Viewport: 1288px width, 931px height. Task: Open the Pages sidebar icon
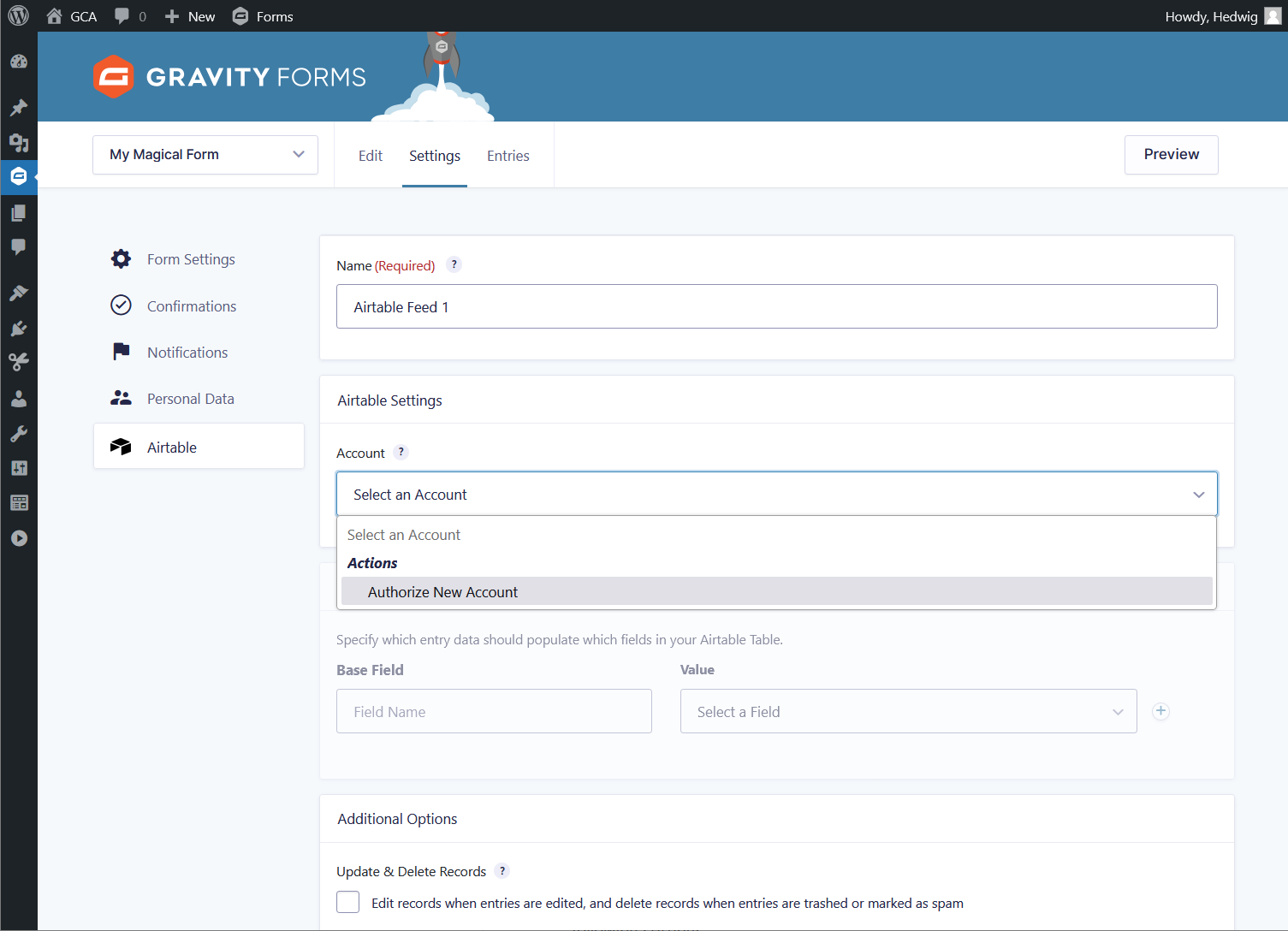tap(19, 212)
